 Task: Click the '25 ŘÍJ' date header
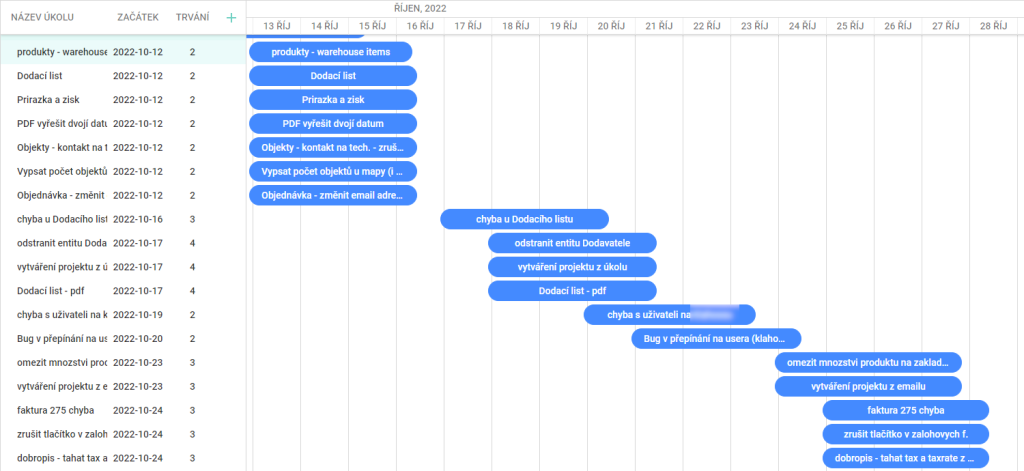pos(849,26)
